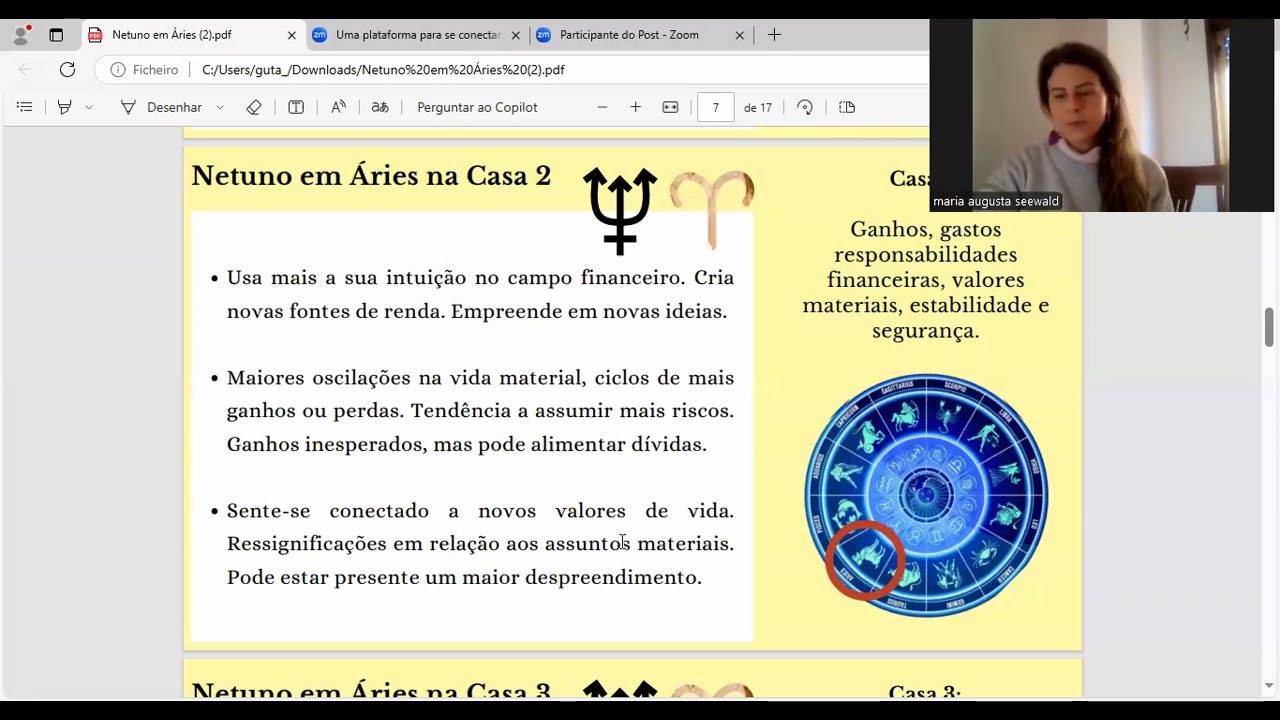Screen dimensions: 1280x720
Task: Focus the address bar with the PDF path
Action: pos(383,70)
